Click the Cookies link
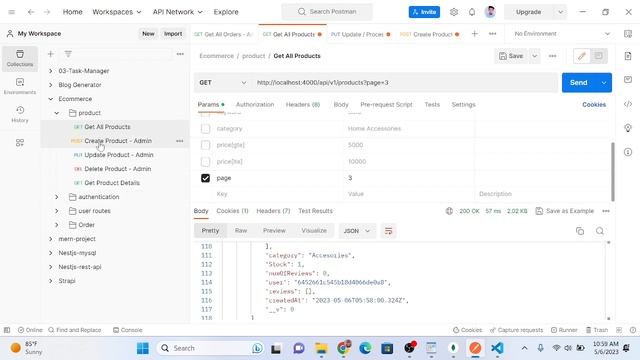The height and width of the screenshot is (360, 640). [594, 104]
